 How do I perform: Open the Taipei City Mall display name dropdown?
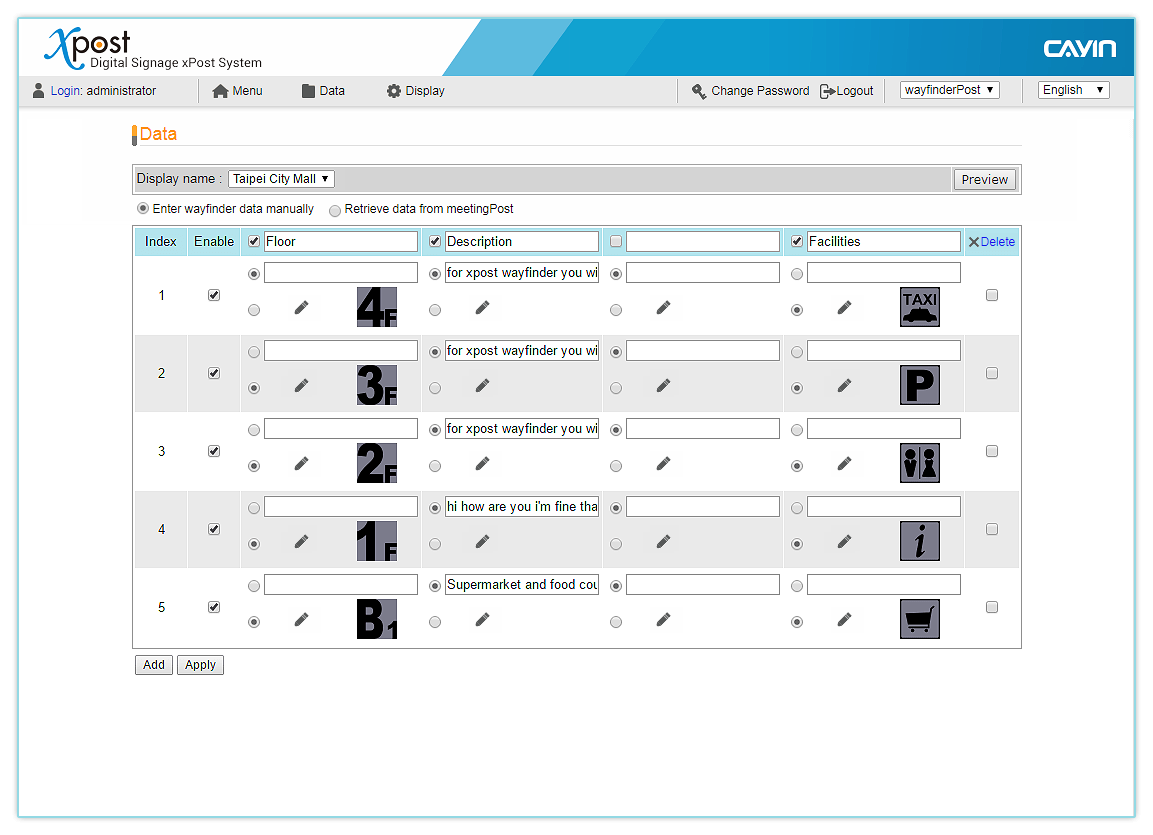(x=280, y=178)
